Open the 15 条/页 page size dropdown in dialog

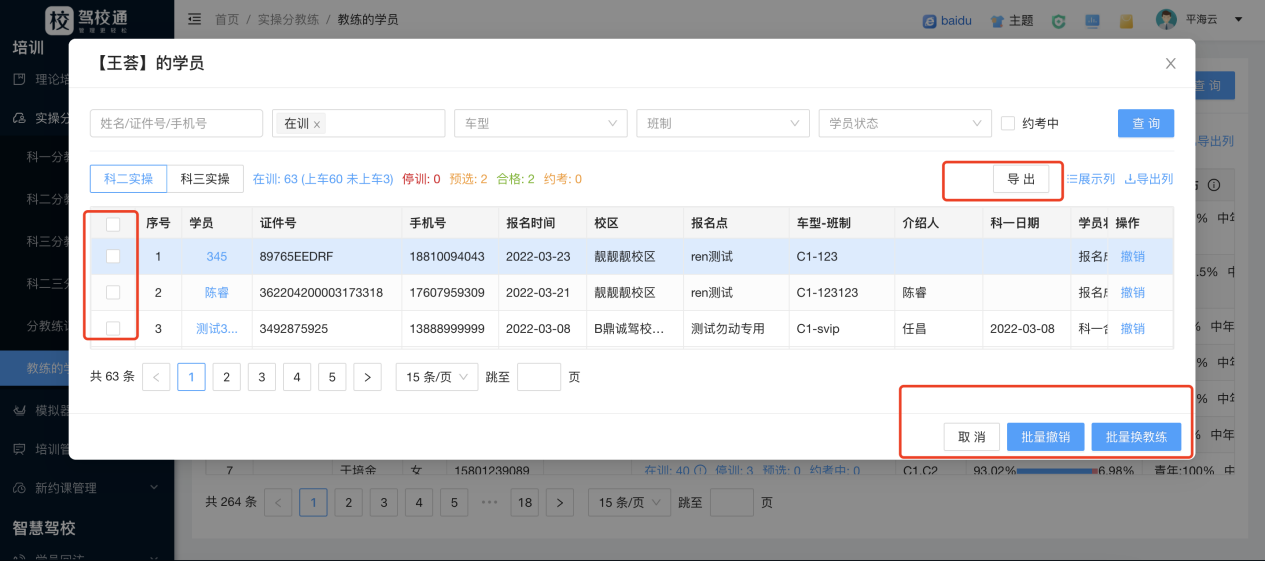coord(437,377)
